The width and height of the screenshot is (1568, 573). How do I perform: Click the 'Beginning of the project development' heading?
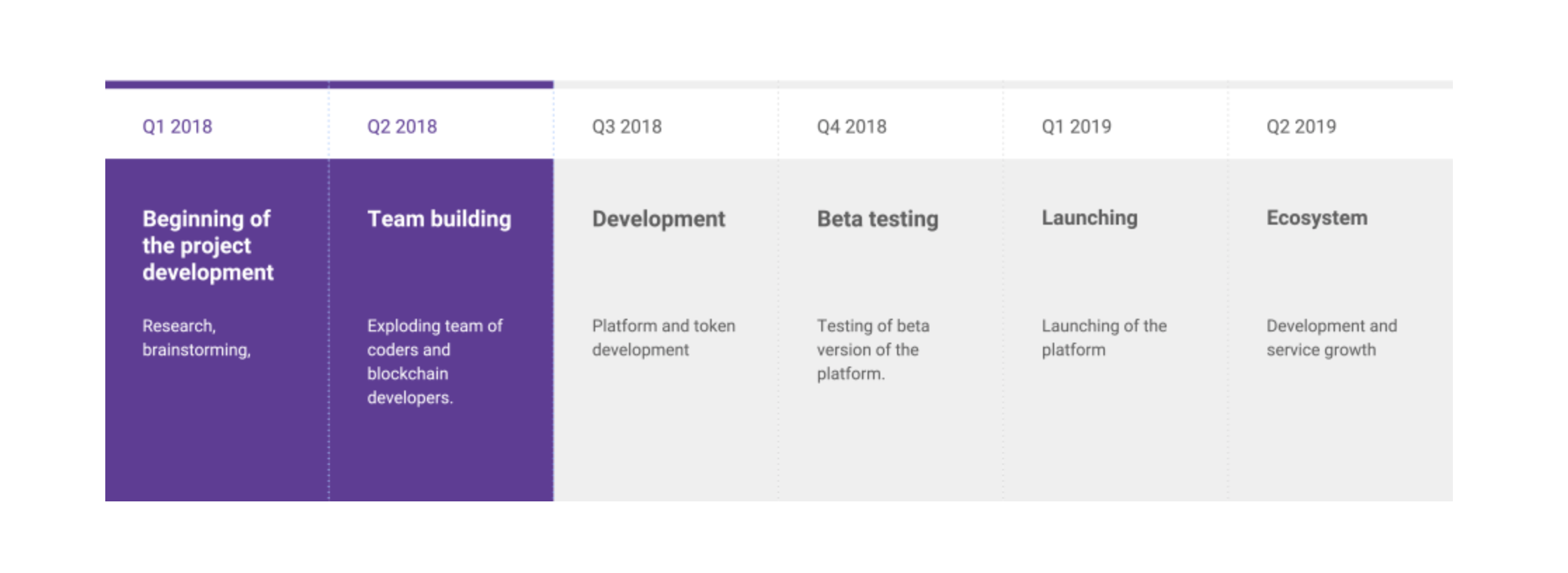pos(208,245)
